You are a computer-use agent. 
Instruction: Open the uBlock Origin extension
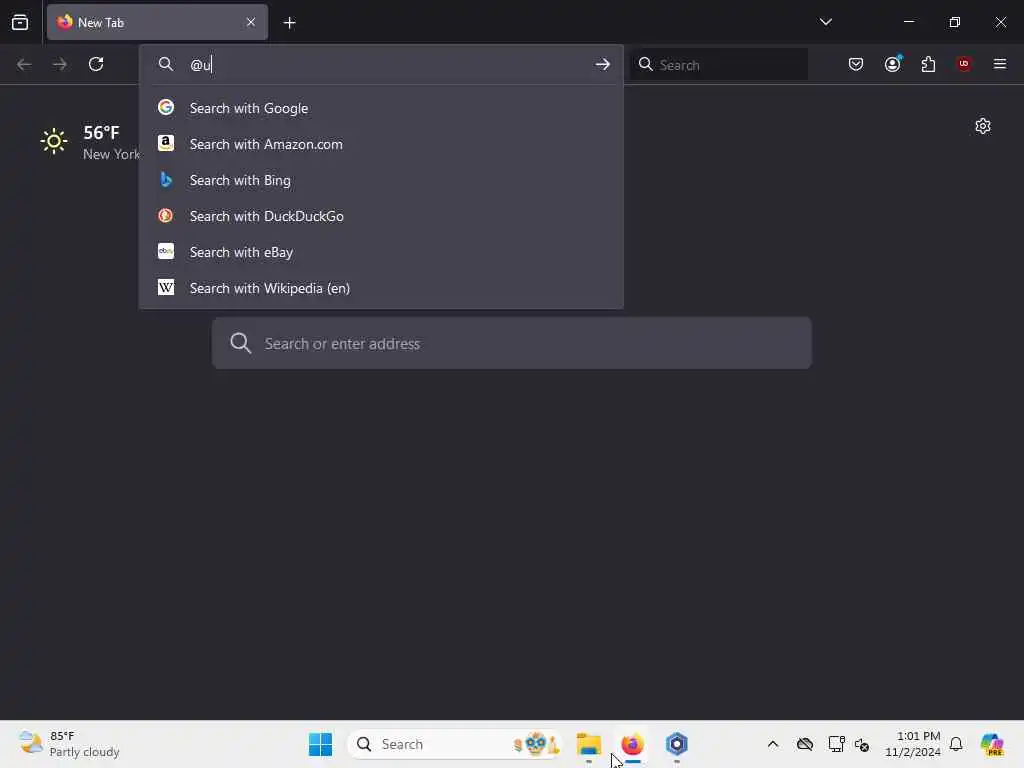[x=964, y=64]
